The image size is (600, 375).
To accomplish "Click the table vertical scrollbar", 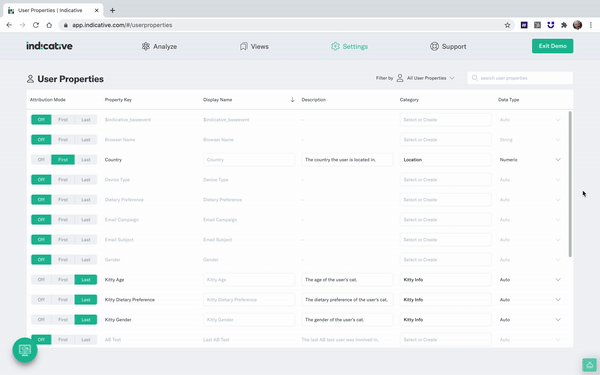I will tap(570, 184).
